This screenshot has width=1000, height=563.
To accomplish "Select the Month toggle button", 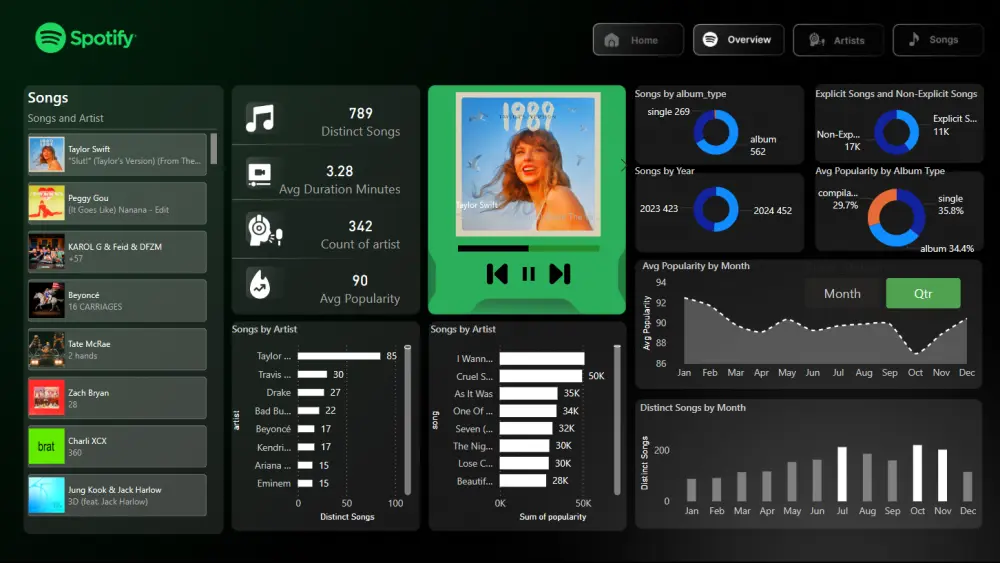I will click(x=842, y=294).
